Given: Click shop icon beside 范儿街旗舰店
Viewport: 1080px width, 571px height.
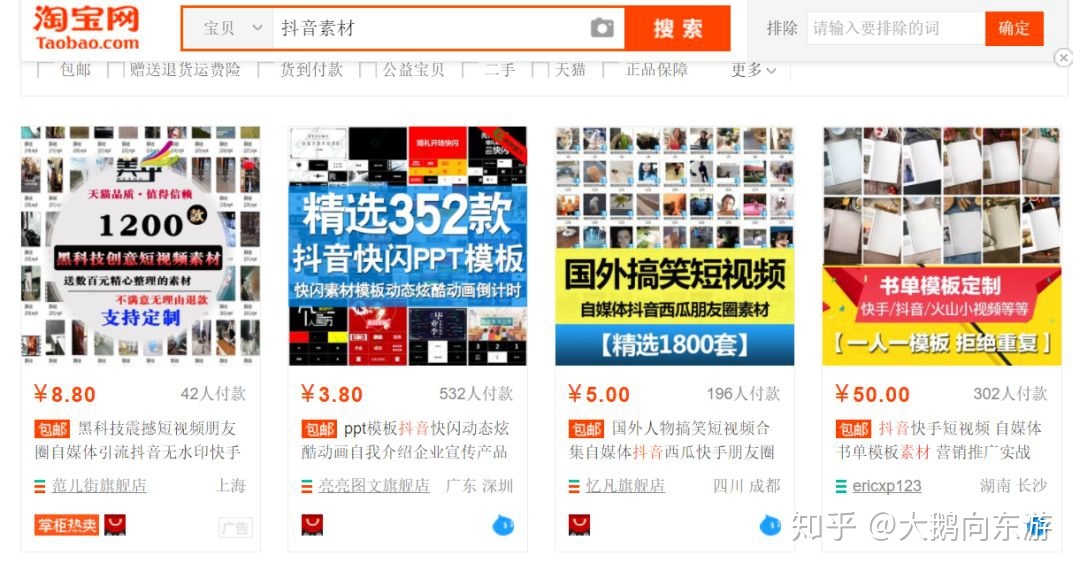Looking at the screenshot, I should click(x=40, y=486).
